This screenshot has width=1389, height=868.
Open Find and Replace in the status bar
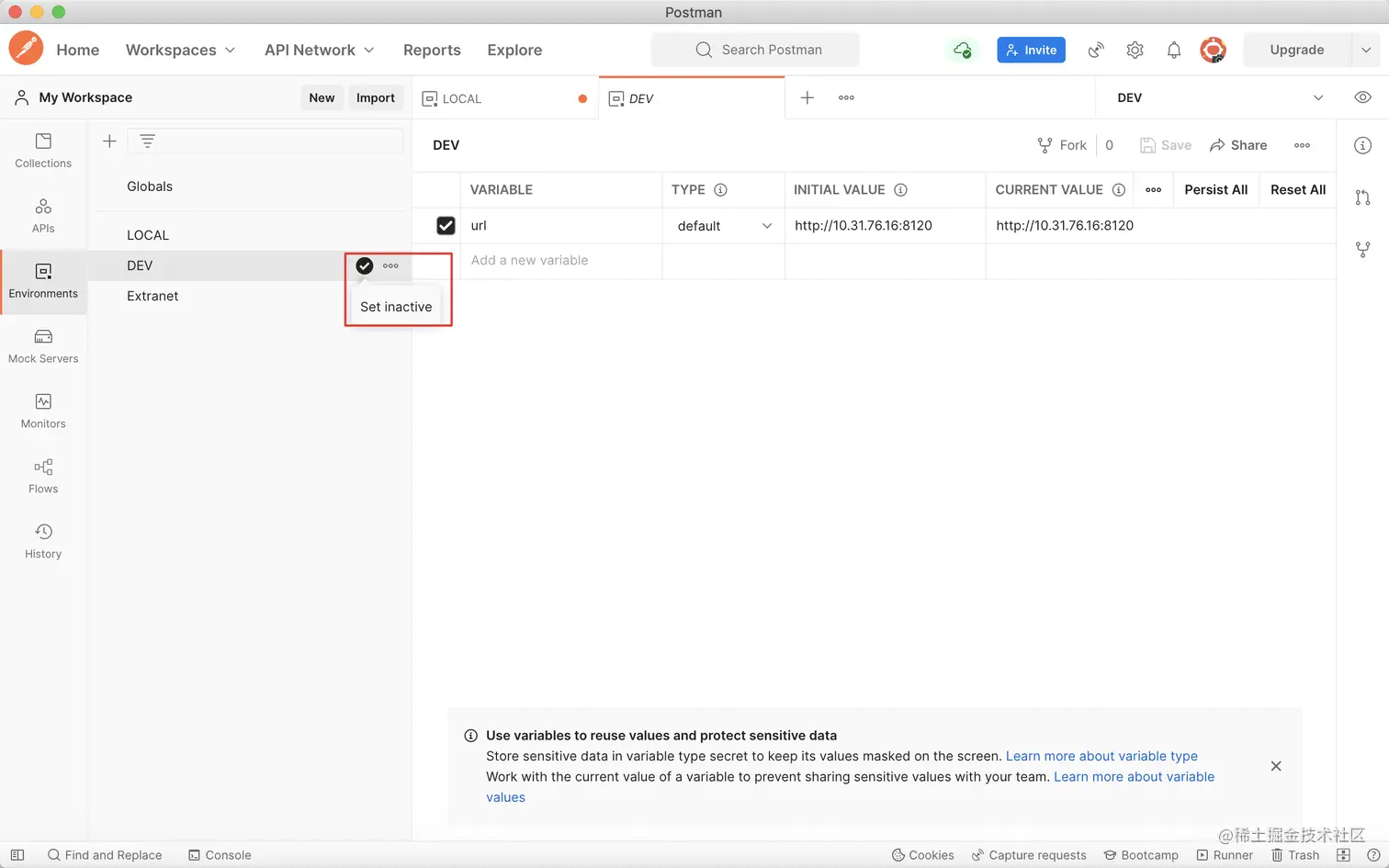point(105,855)
